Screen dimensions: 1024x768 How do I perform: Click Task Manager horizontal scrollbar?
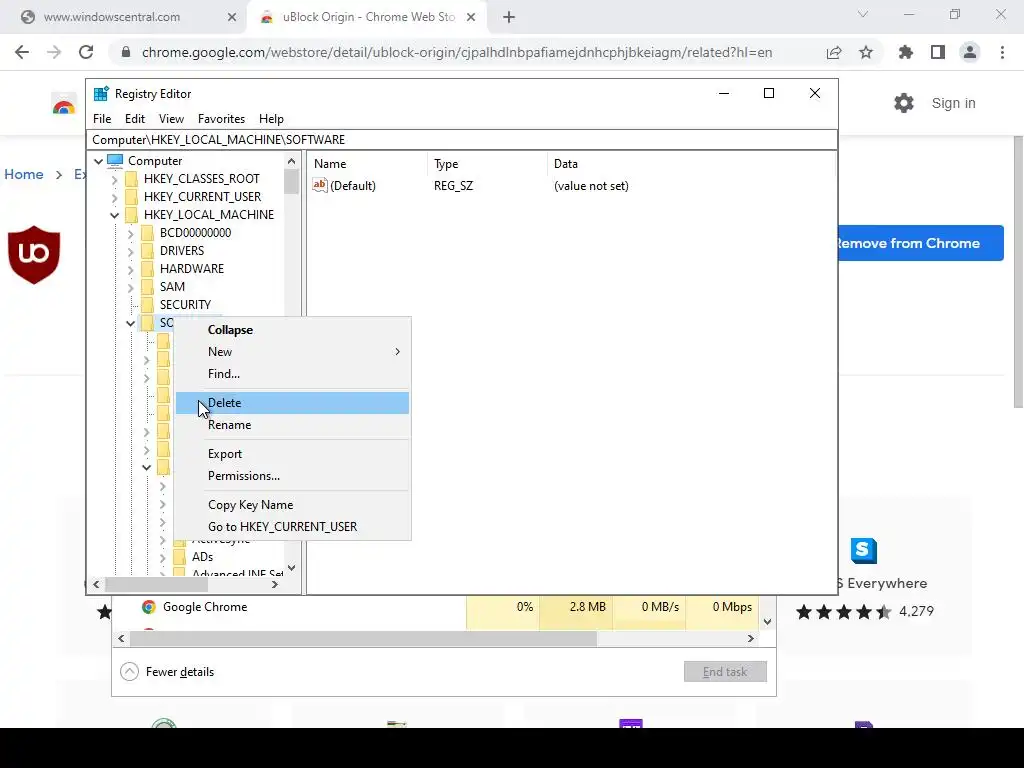(363, 639)
